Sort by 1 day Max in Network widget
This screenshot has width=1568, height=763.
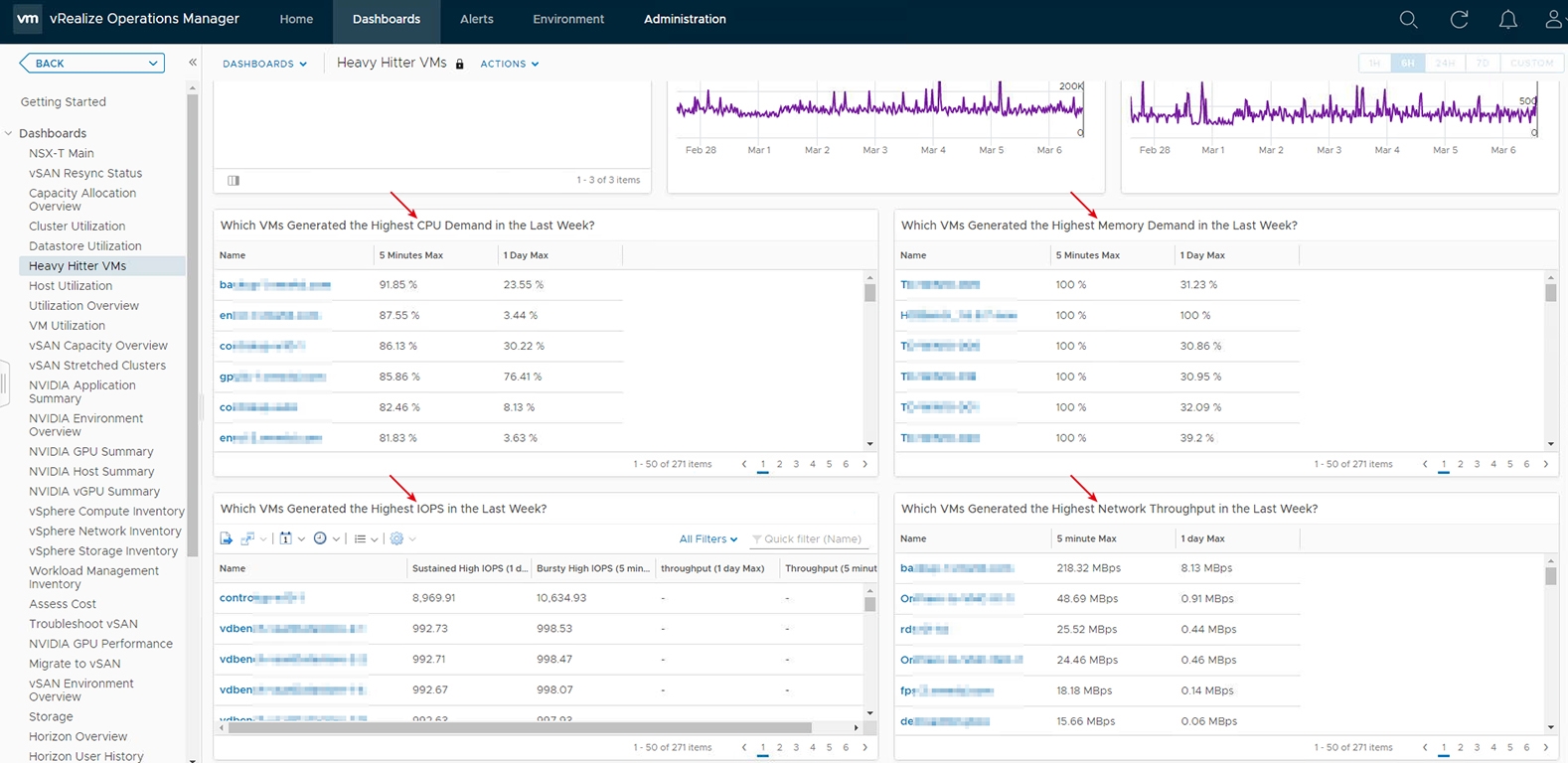tap(1202, 538)
